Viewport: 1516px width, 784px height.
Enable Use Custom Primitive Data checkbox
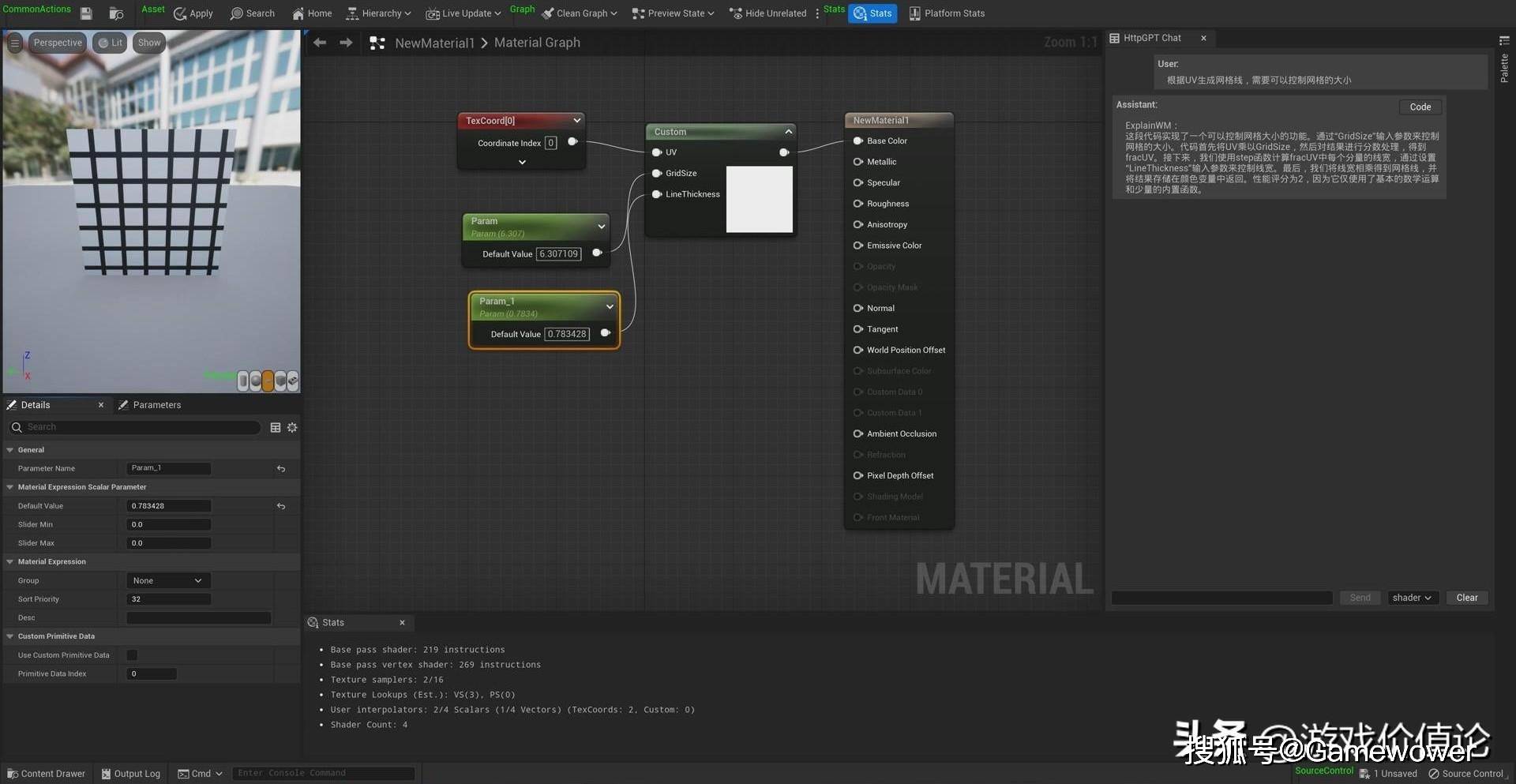tap(132, 655)
